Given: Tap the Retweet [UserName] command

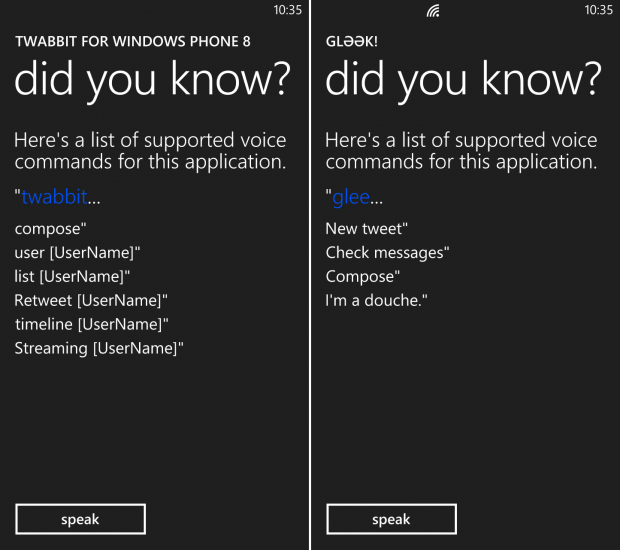Looking at the screenshot, I should [x=91, y=300].
